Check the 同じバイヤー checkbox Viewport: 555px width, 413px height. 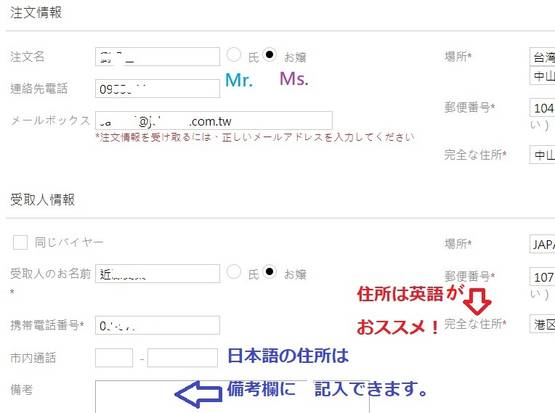pyautogui.click(x=20, y=242)
